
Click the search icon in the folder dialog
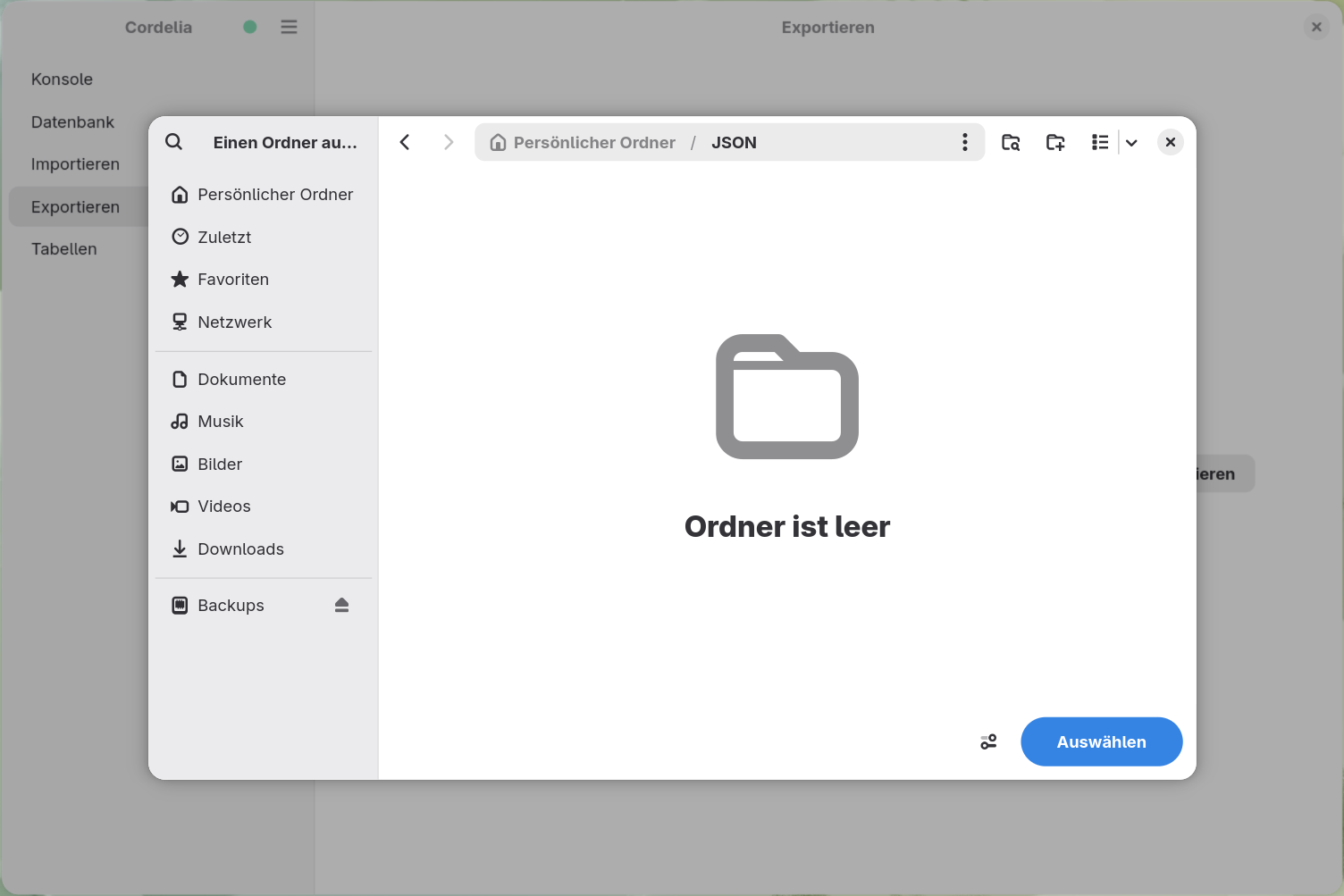click(174, 142)
